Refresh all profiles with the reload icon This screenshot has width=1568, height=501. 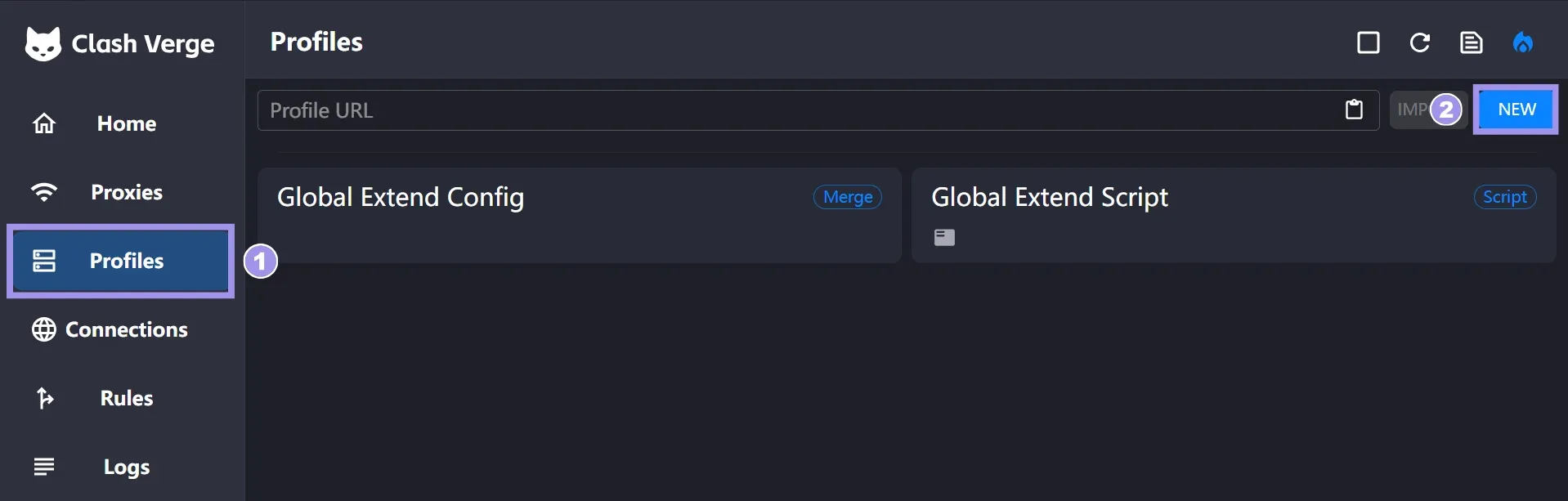[x=1420, y=42]
